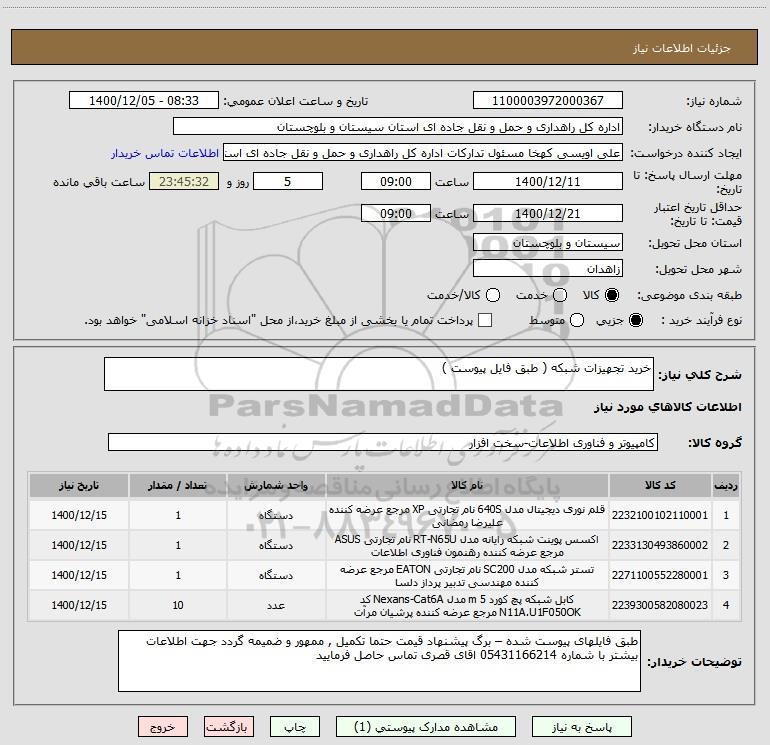Image resolution: width=770 pixels, height=745 pixels.
Task: Click the جزئیات اطلاعات نیاز header title
Action: (681, 48)
